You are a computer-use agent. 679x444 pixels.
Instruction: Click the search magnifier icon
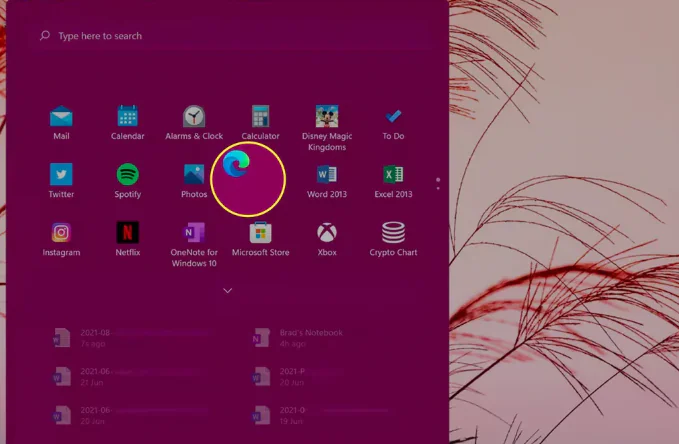pyautogui.click(x=45, y=36)
